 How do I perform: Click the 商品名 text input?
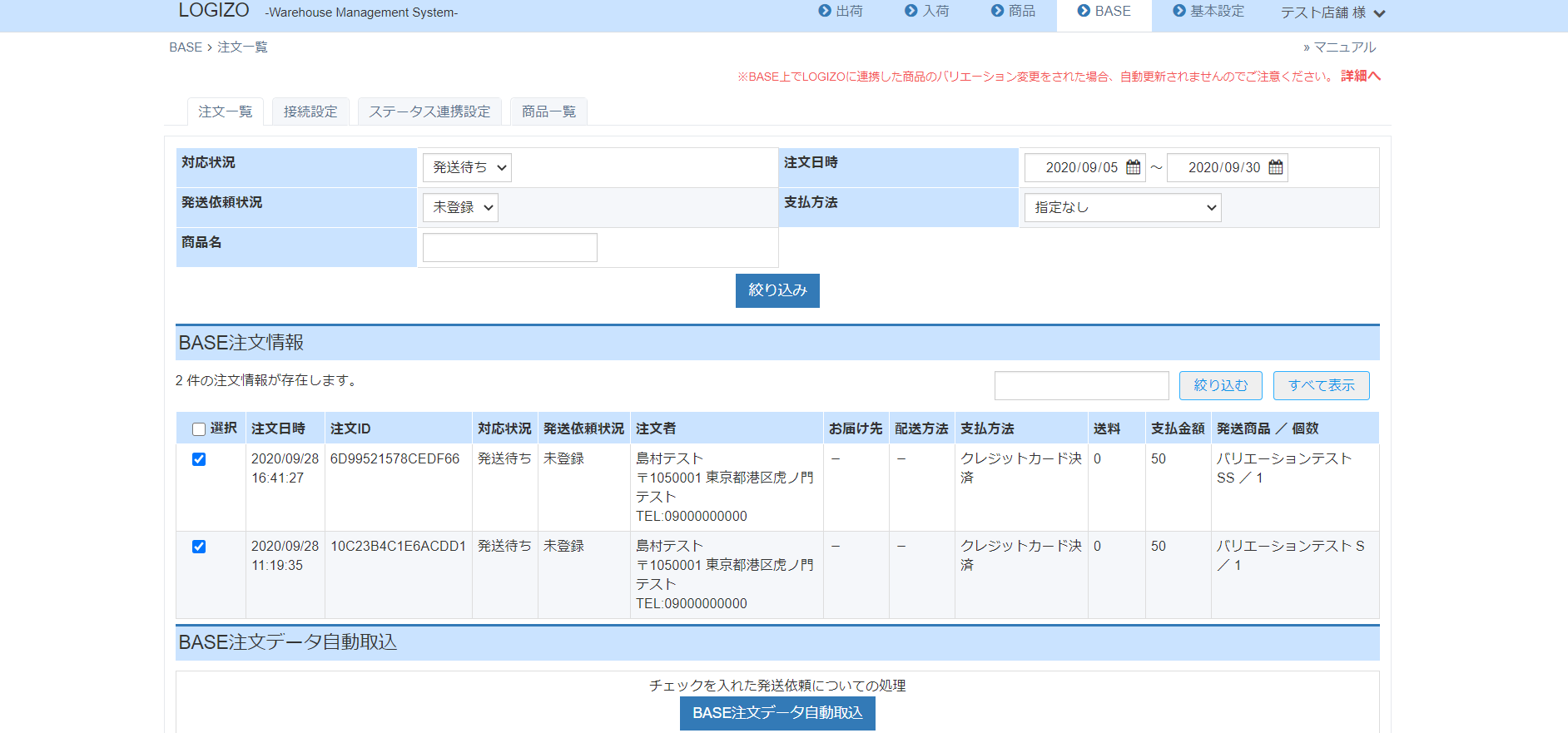[x=510, y=247]
